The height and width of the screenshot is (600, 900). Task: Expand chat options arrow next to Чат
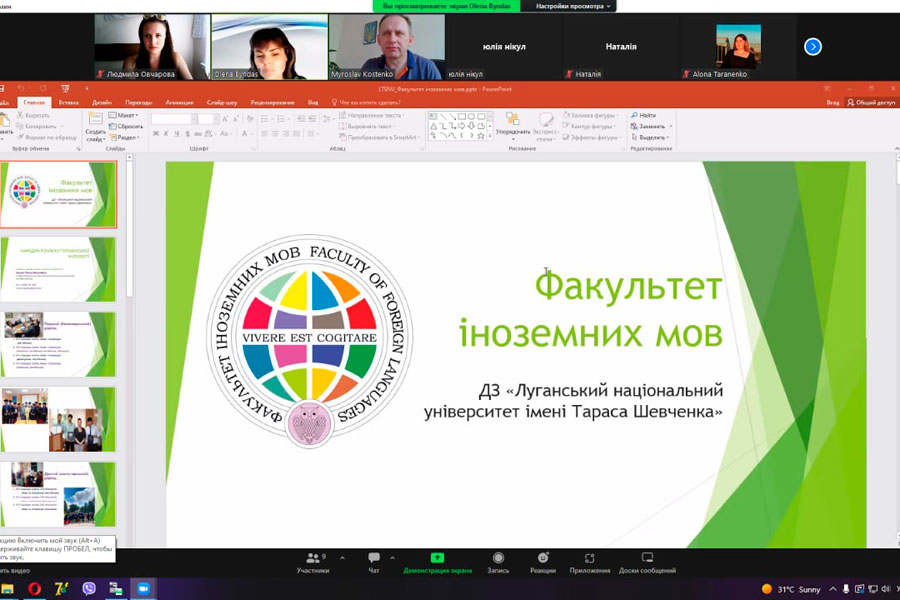(393, 558)
